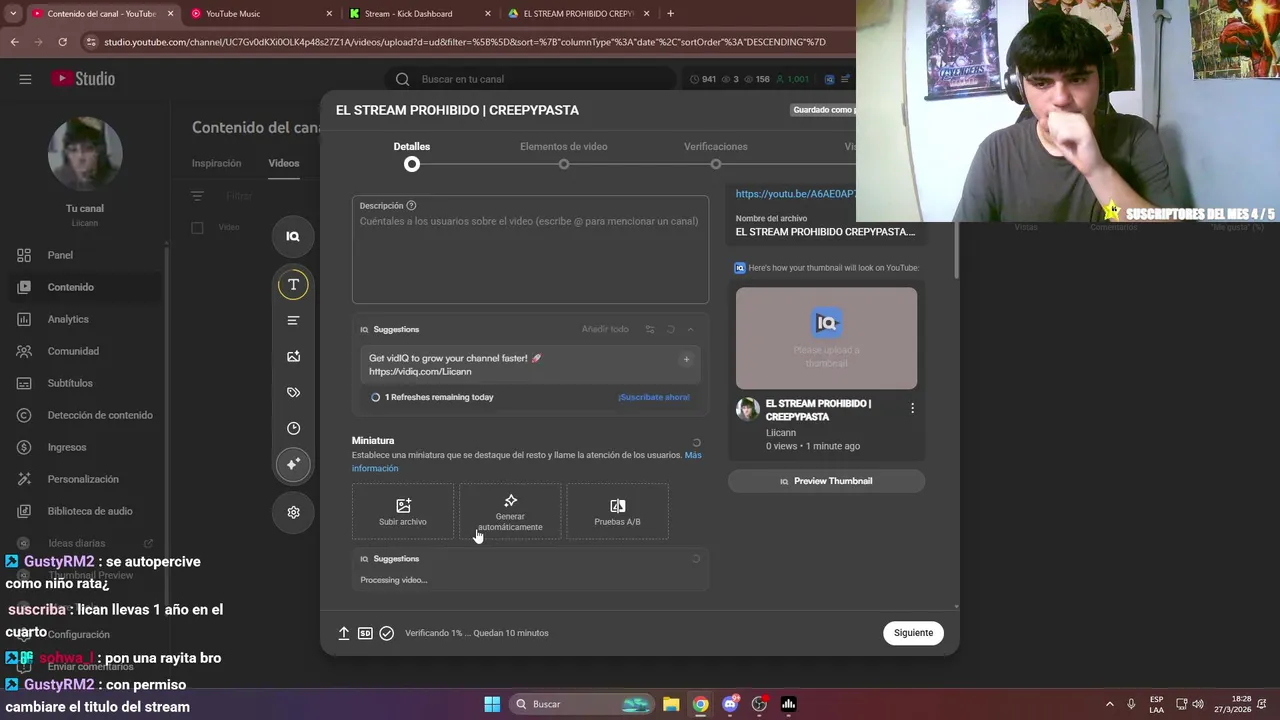Image resolution: width=1280 pixels, height=720 pixels.
Task: Refresh the description suggestions
Action: click(671, 329)
